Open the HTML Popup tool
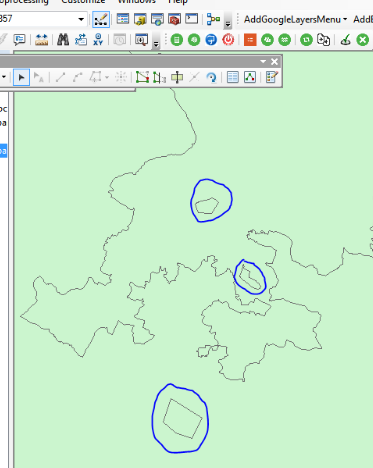 [19, 40]
